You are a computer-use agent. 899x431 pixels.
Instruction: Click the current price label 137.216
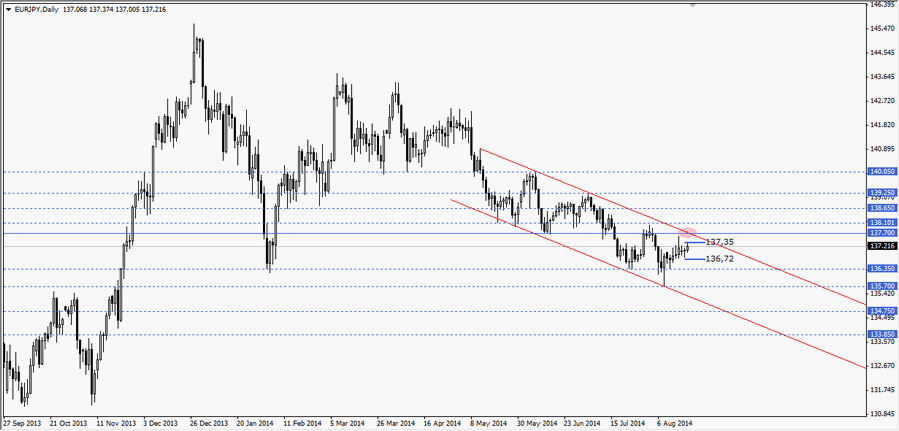(882, 246)
